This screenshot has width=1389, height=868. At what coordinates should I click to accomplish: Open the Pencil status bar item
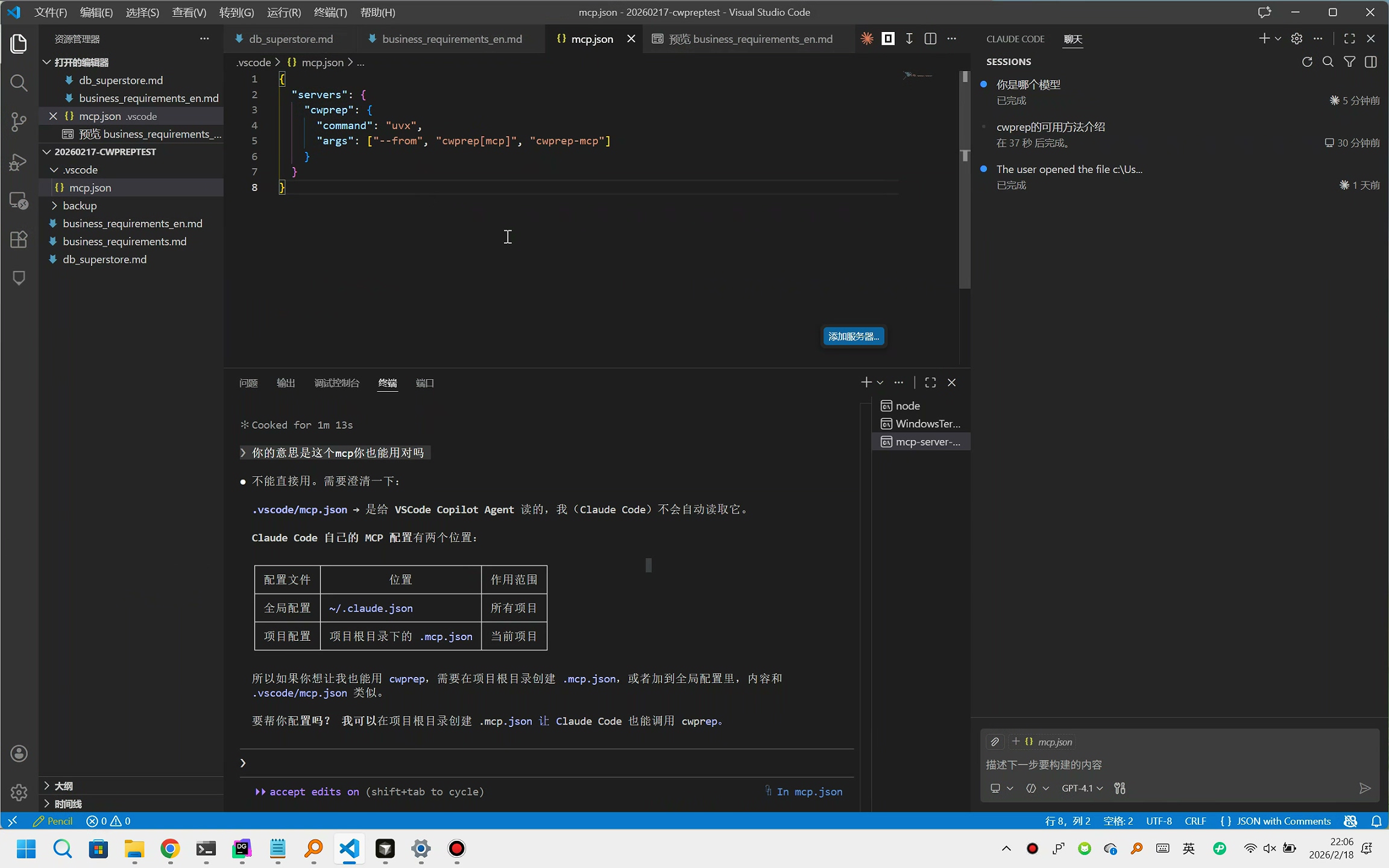tap(53, 821)
